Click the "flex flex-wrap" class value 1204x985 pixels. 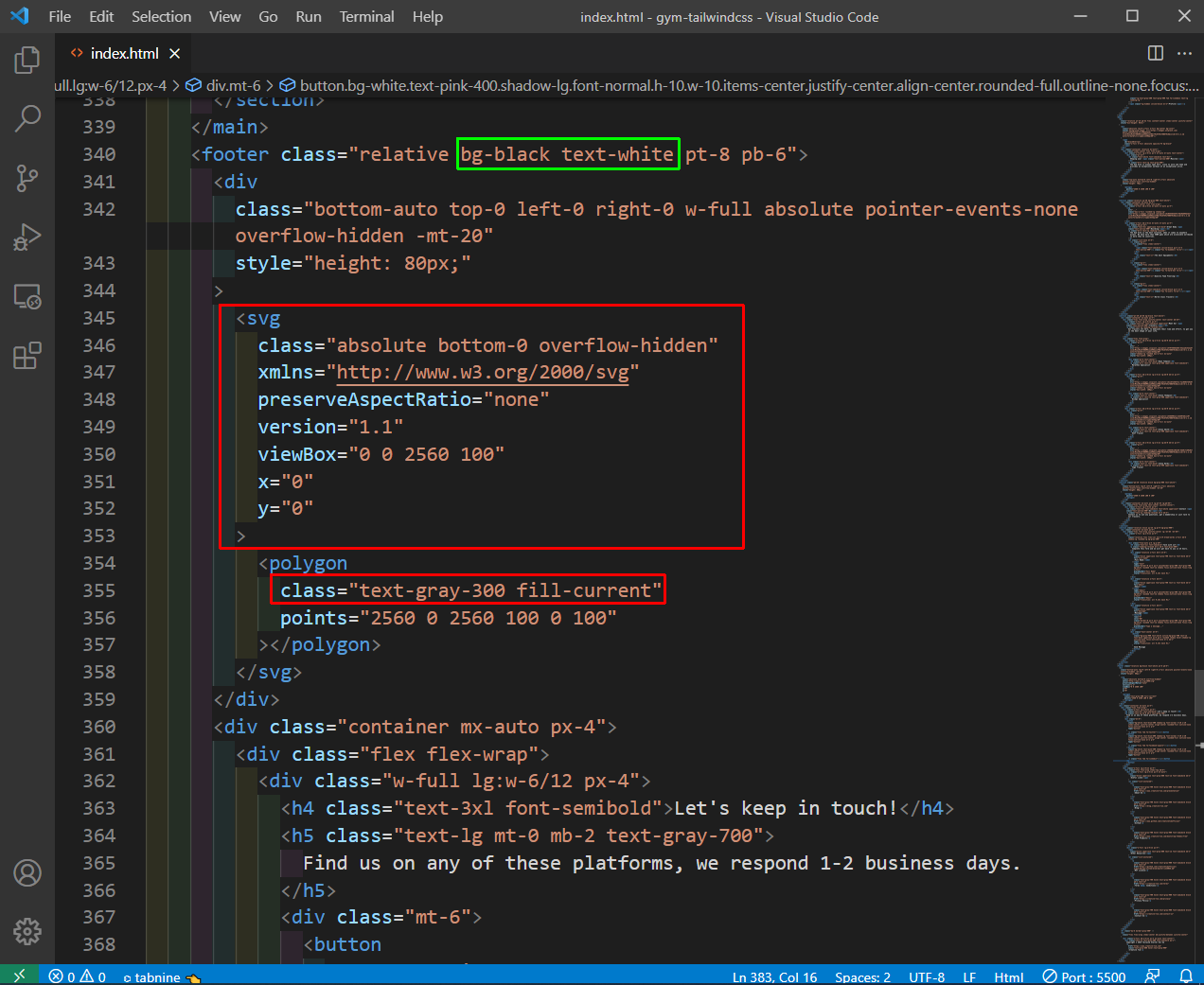coord(450,754)
